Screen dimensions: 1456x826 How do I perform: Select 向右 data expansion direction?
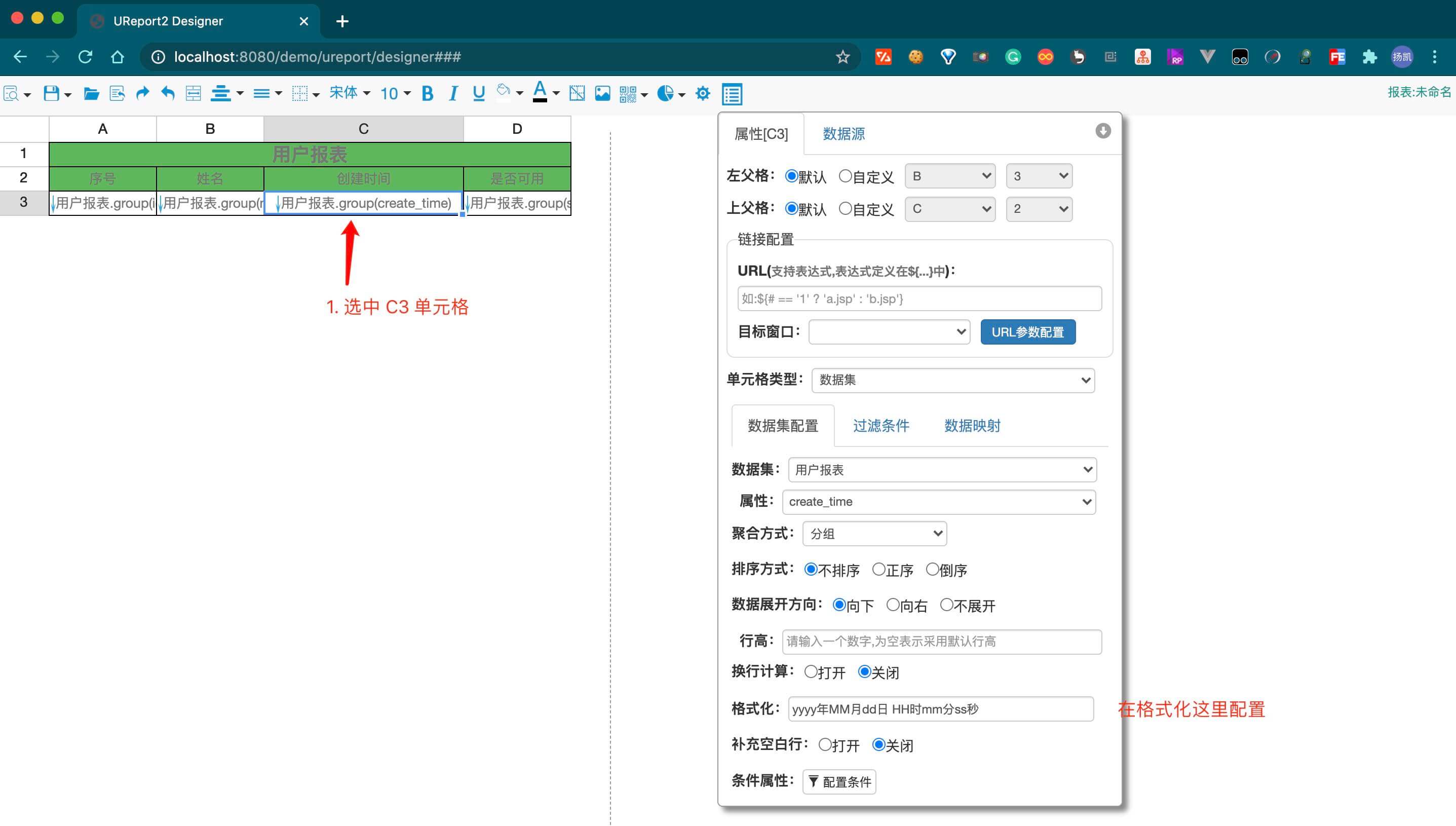click(893, 605)
